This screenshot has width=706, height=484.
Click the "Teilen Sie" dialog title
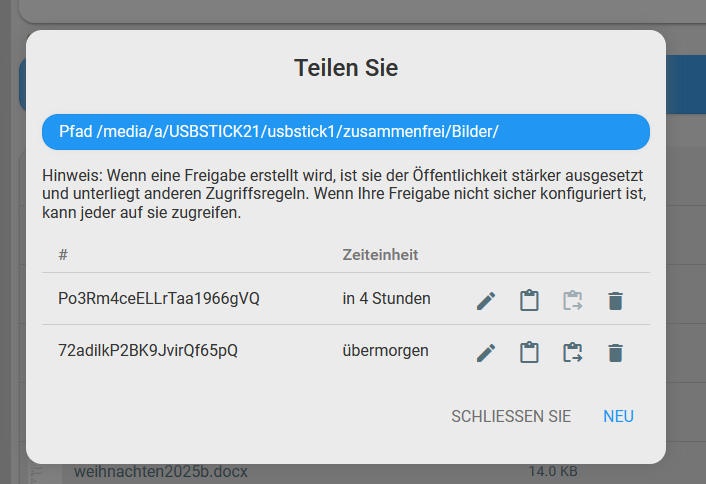click(x=346, y=68)
